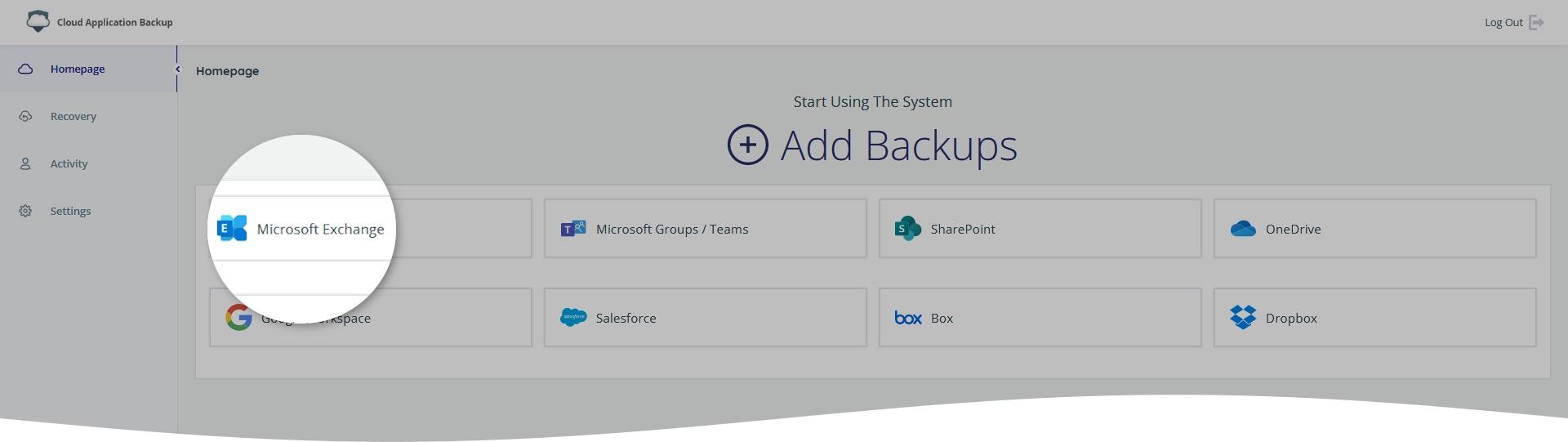Click the Google logo icon
This screenshot has width=1568, height=442.
(x=238, y=317)
